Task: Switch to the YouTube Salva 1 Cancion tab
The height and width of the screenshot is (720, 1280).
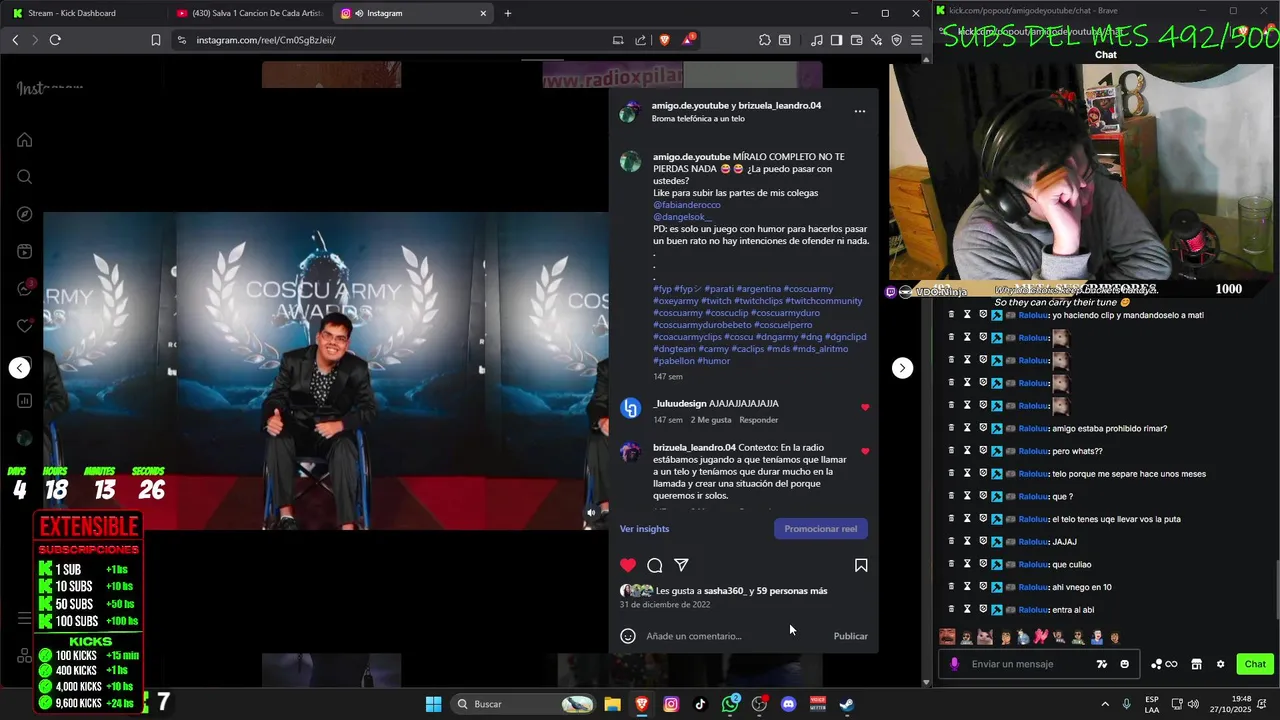Action: tap(248, 13)
